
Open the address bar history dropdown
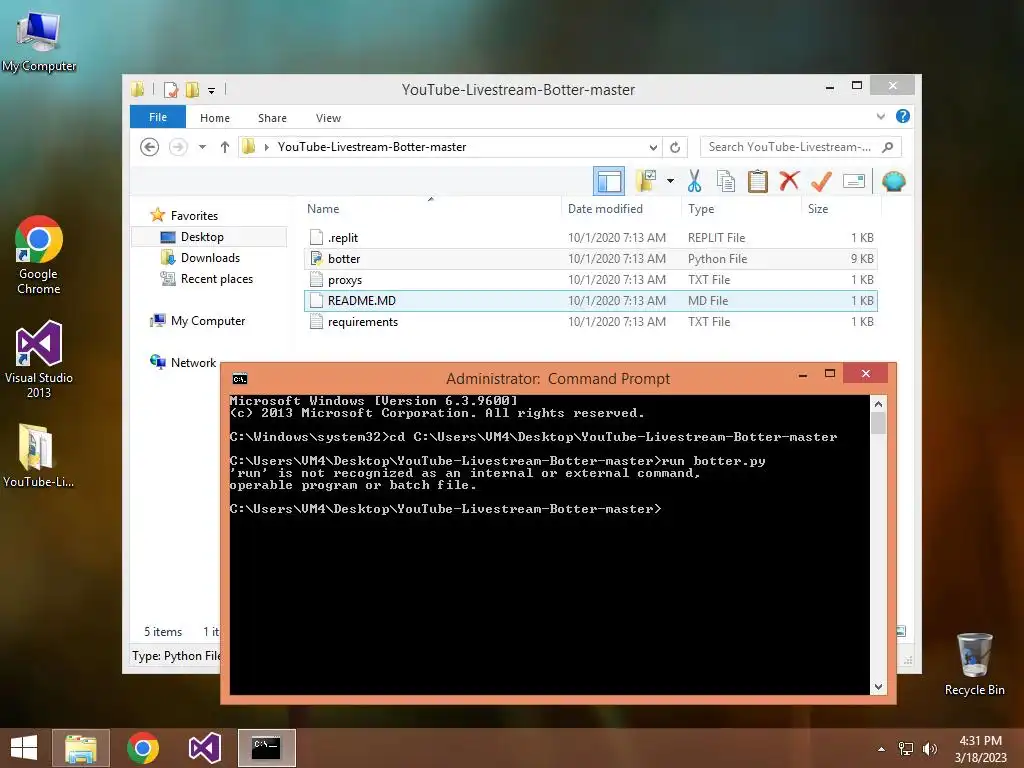tap(653, 147)
